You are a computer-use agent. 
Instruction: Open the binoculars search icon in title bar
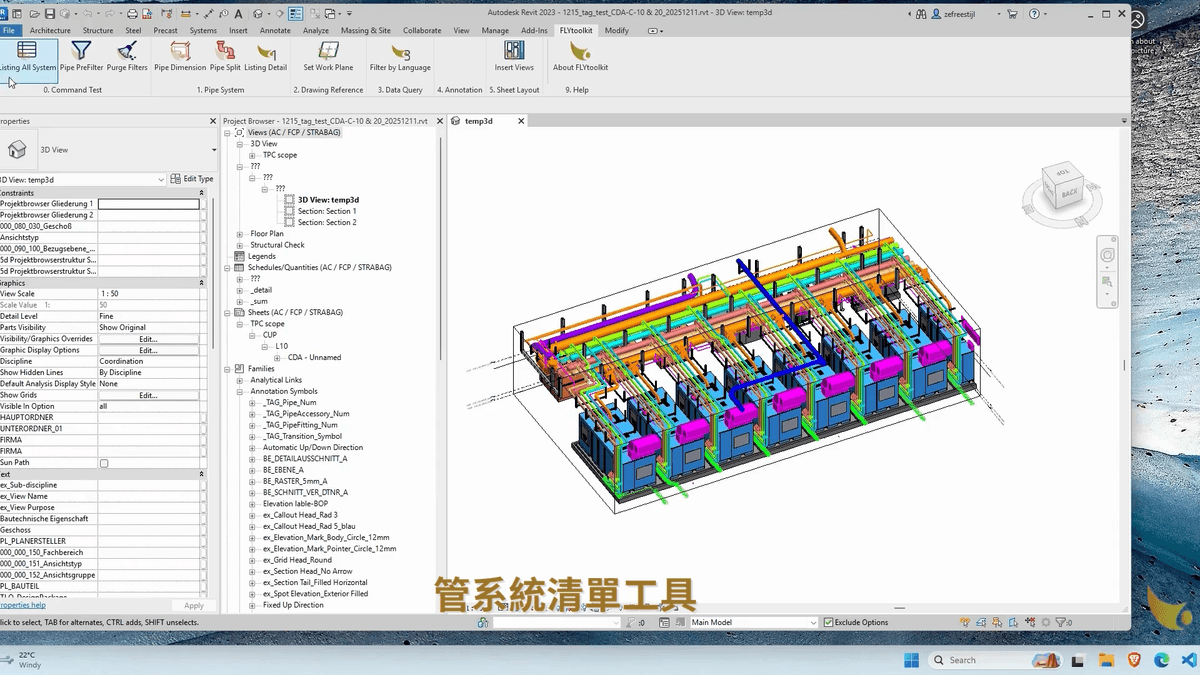tap(922, 14)
